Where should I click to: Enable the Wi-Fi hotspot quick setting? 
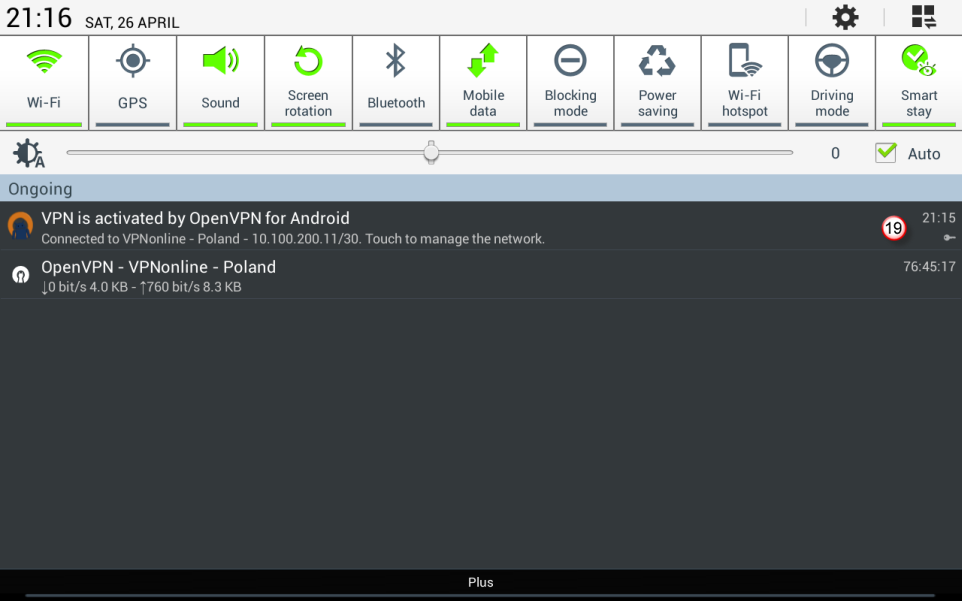click(745, 82)
